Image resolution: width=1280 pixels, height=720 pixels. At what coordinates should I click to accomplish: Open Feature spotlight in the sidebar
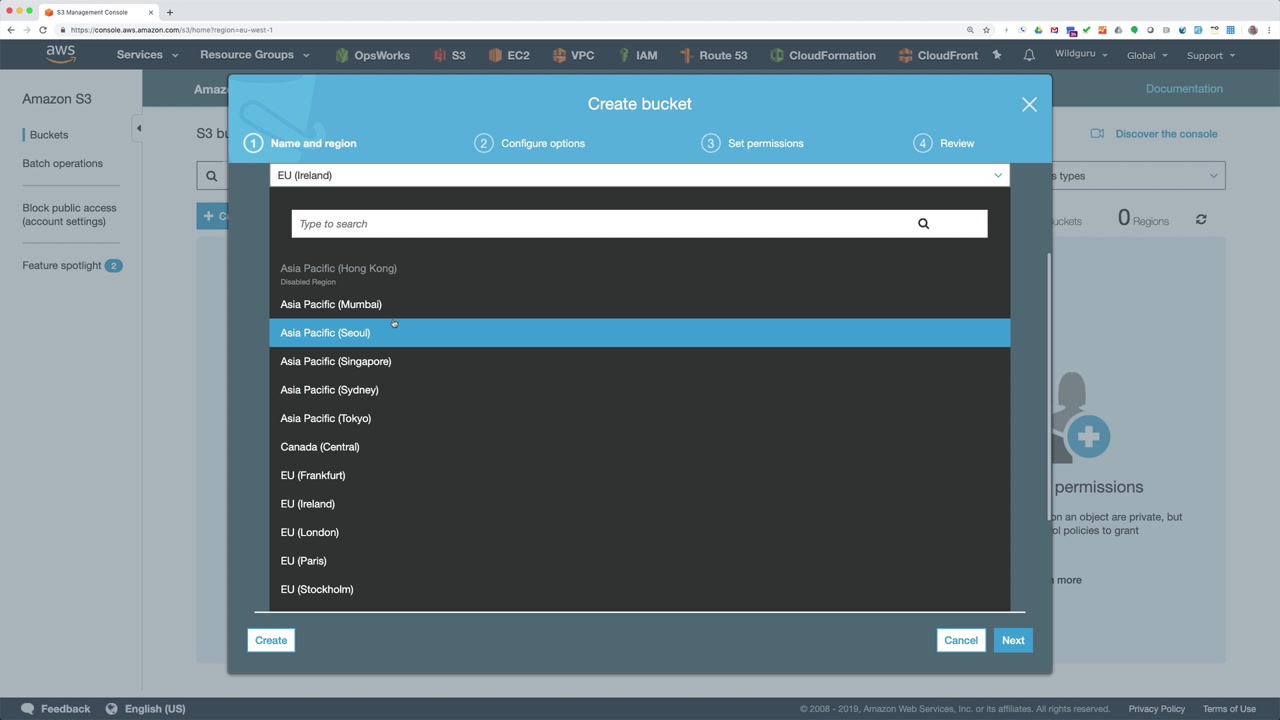coord(62,265)
